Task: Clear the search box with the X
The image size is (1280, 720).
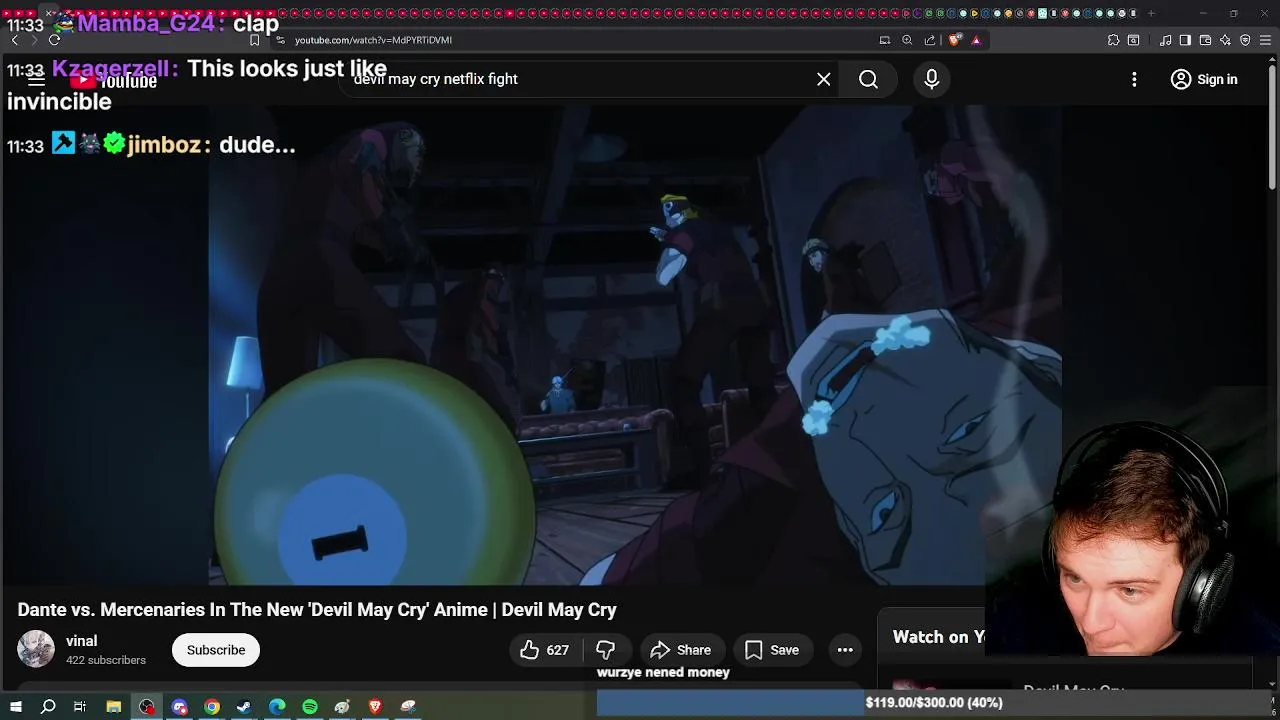Action: click(824, 79)
